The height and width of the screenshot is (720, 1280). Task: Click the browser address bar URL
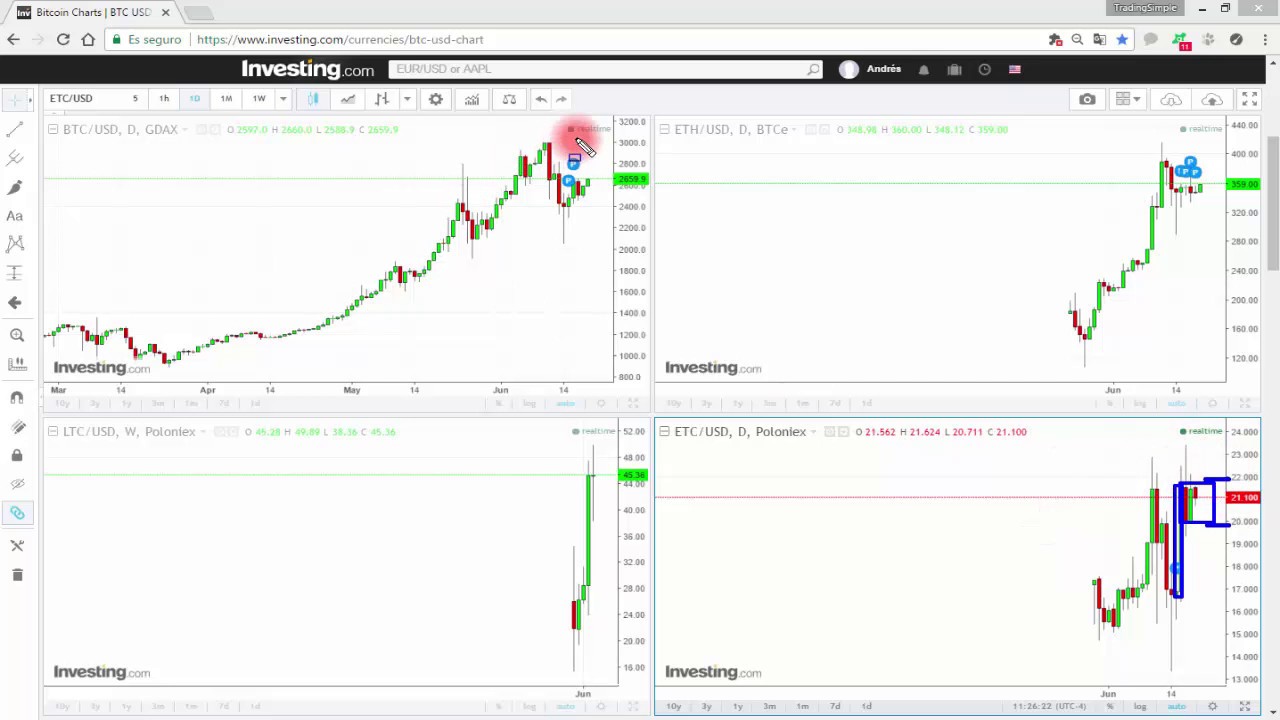click(340, 39)
